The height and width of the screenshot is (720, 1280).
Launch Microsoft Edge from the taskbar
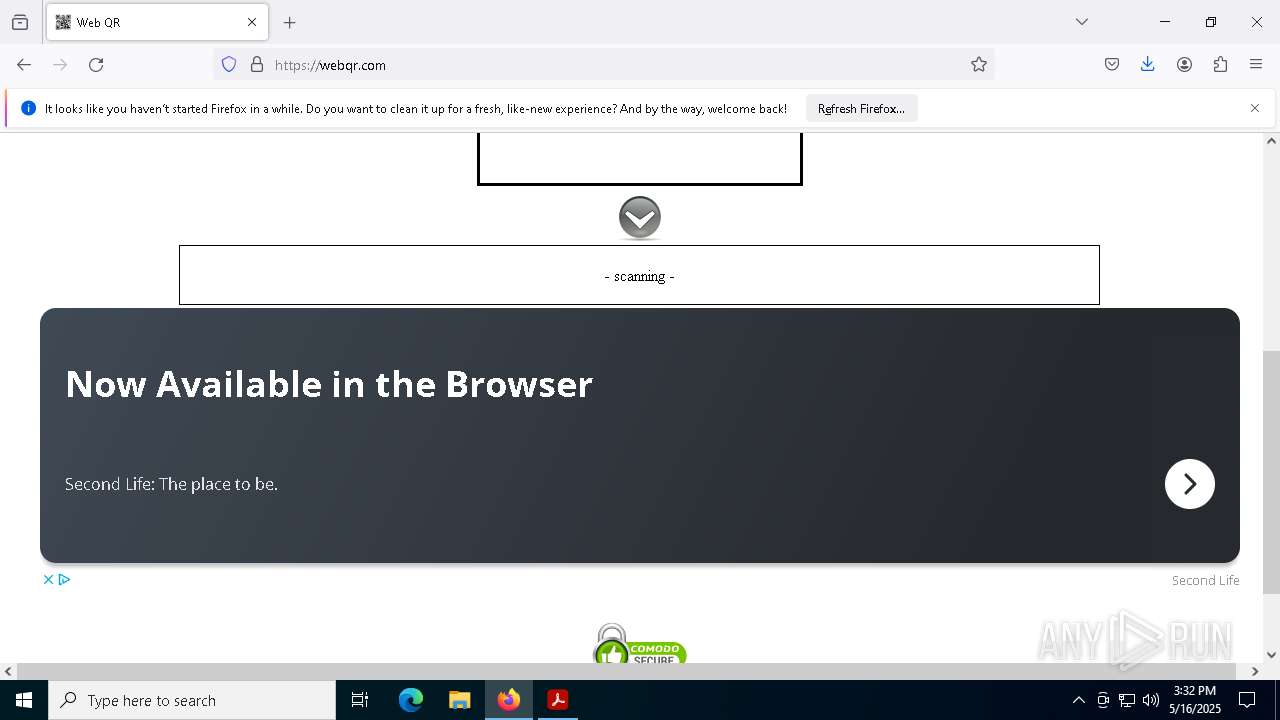(411, 700)
